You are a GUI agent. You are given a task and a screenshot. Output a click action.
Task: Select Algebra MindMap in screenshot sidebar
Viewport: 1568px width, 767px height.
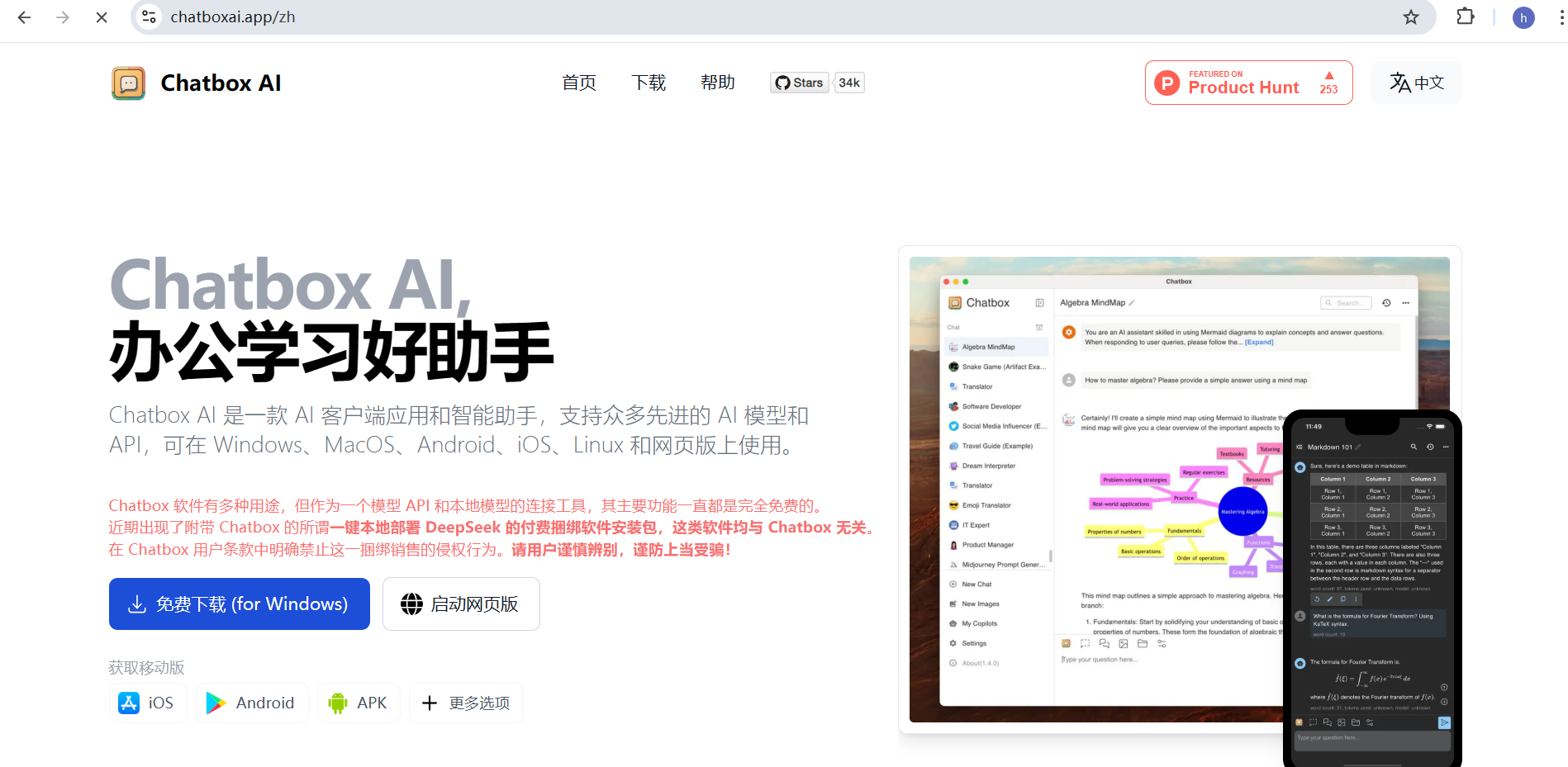click(996, 347)
